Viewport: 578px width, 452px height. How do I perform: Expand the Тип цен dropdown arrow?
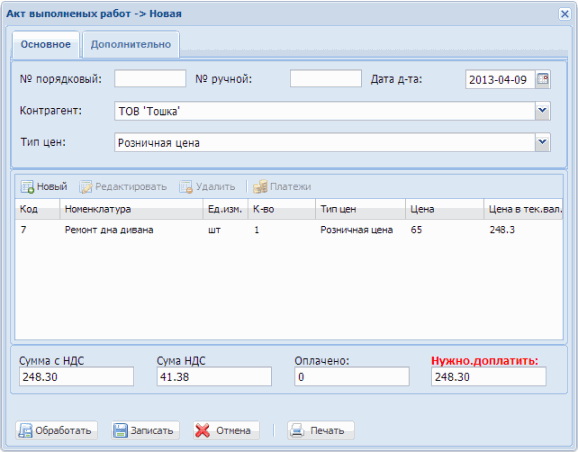click(543, 143)
